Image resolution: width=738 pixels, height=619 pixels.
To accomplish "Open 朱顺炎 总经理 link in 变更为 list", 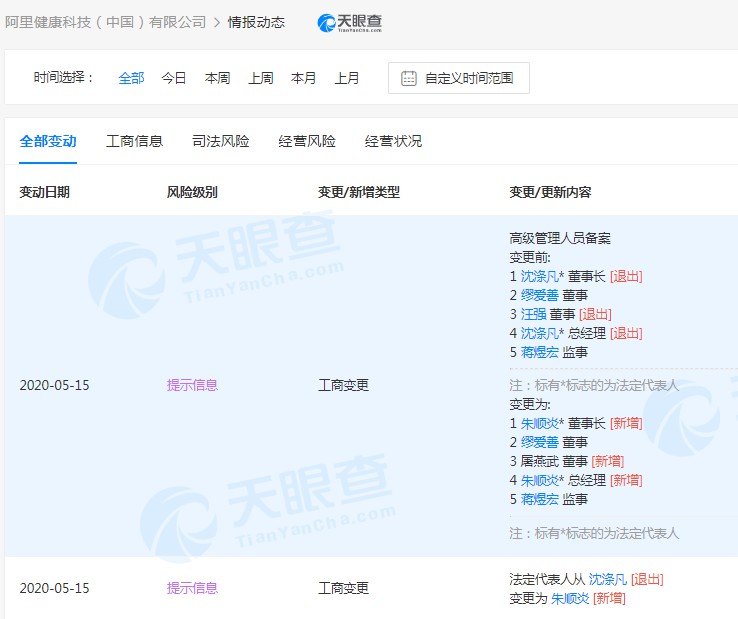I will pyautogui.click(x=540, y=480).
